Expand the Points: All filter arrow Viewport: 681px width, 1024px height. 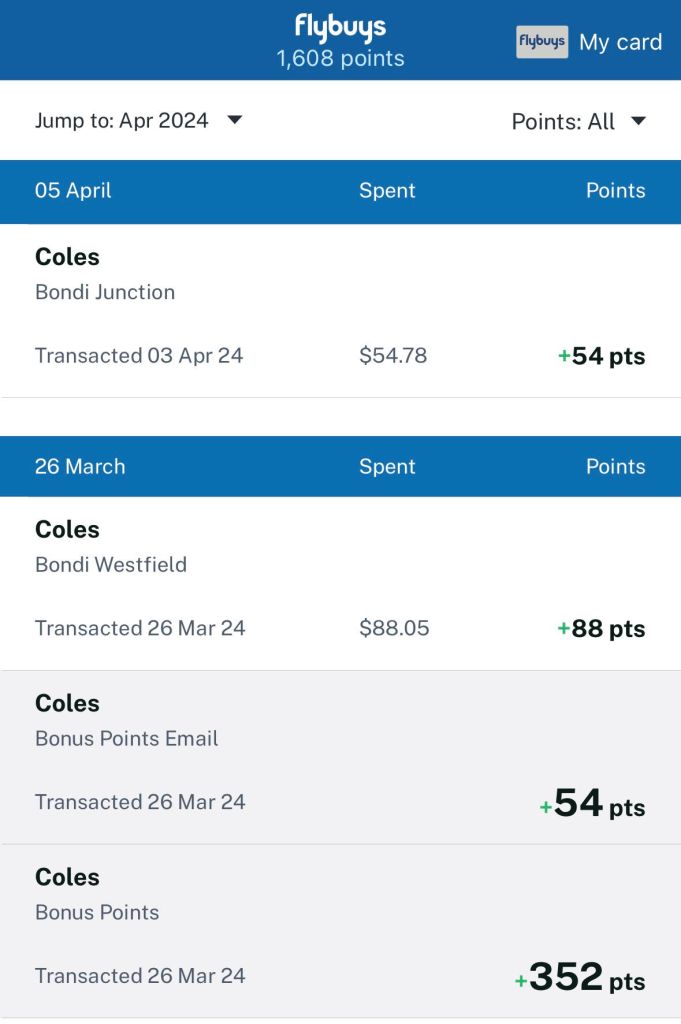click(x=638, y=121)
